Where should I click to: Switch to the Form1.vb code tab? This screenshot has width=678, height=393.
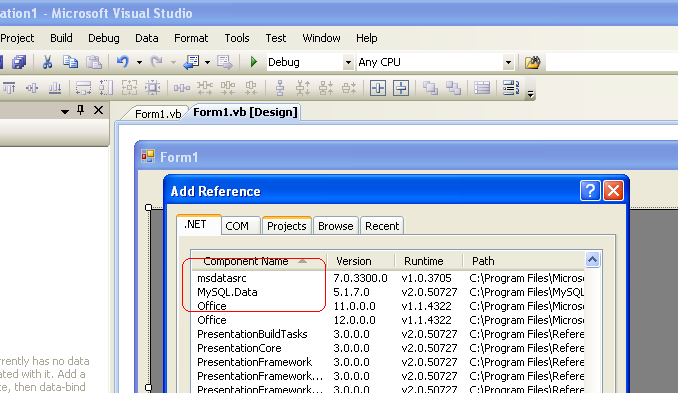click(157, 114)
